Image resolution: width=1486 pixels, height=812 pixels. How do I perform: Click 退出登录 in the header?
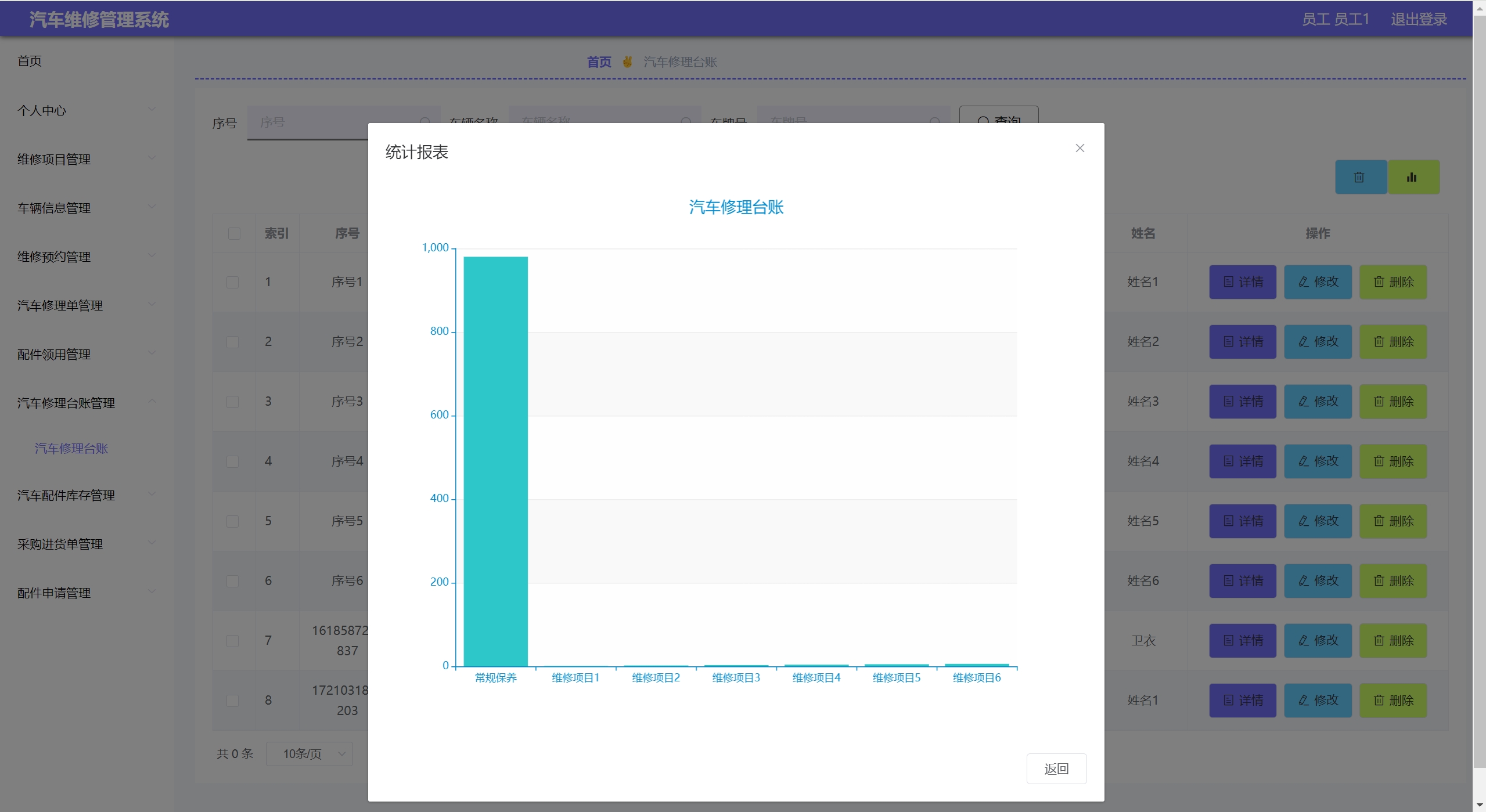pyautogui.click(x=1418, y=19)
